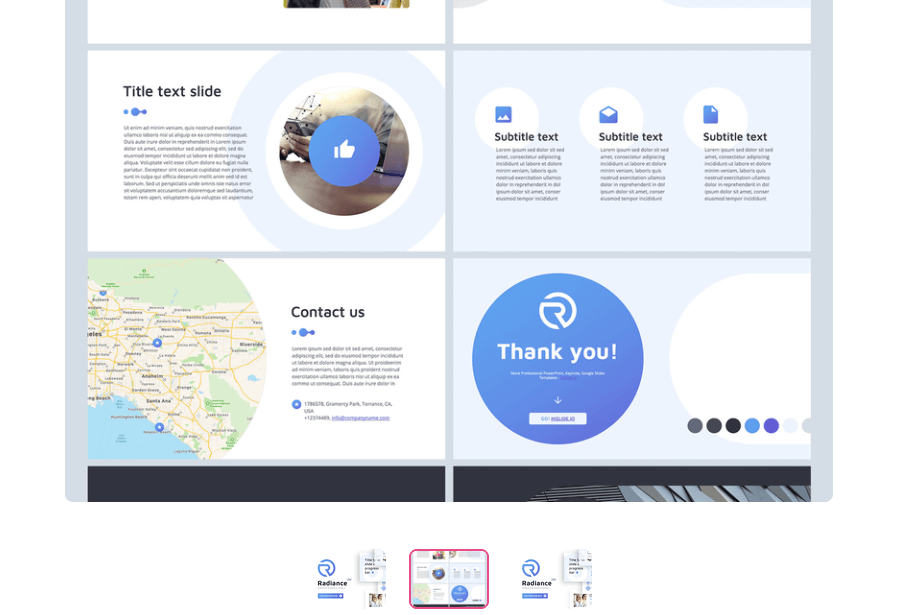Click the document icon above the third Subtitle text
This screenshot has height=615, width=923.
[x=711, y=115]
